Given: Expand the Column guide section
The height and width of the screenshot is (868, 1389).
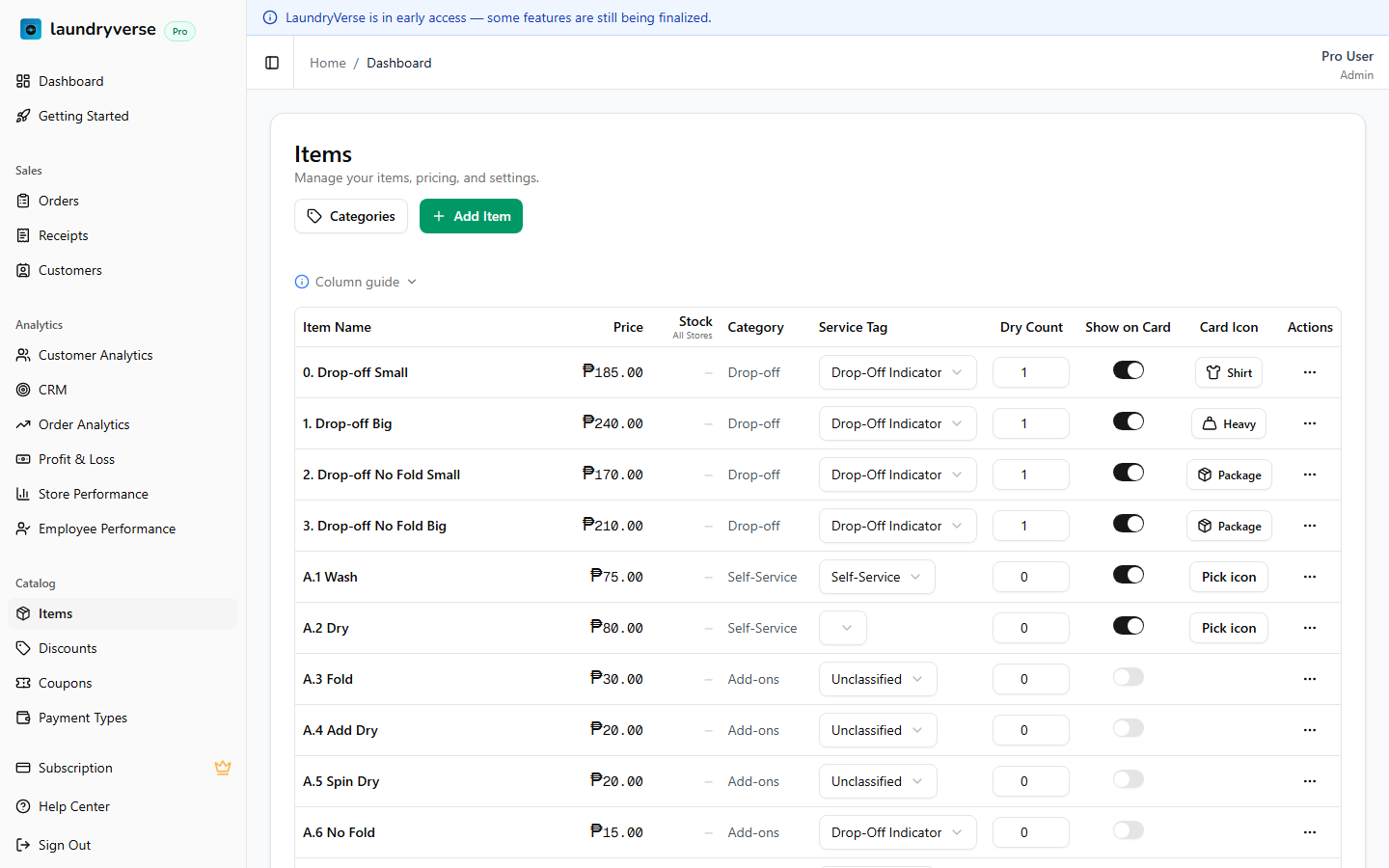Looking at the screenshot, I should coord(356,282).
